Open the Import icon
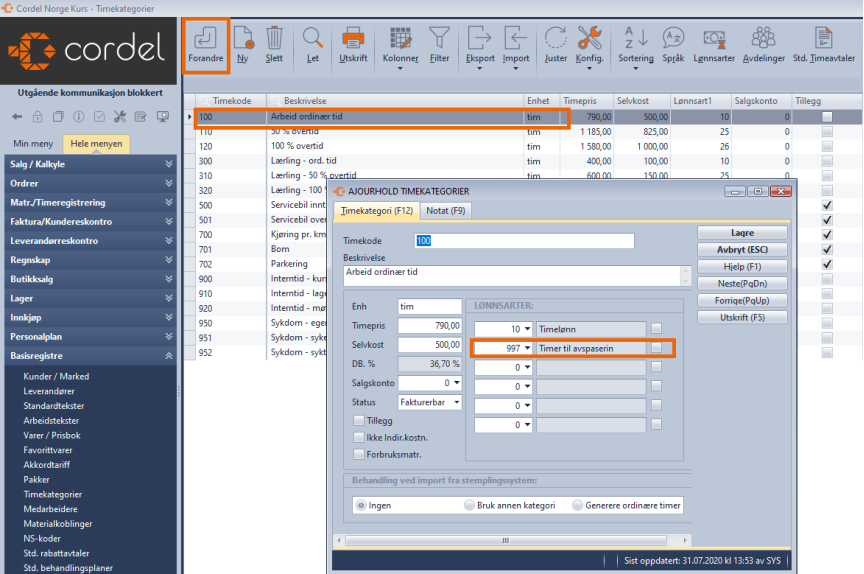The image size is (864, 574). click(x=515, y=38)
